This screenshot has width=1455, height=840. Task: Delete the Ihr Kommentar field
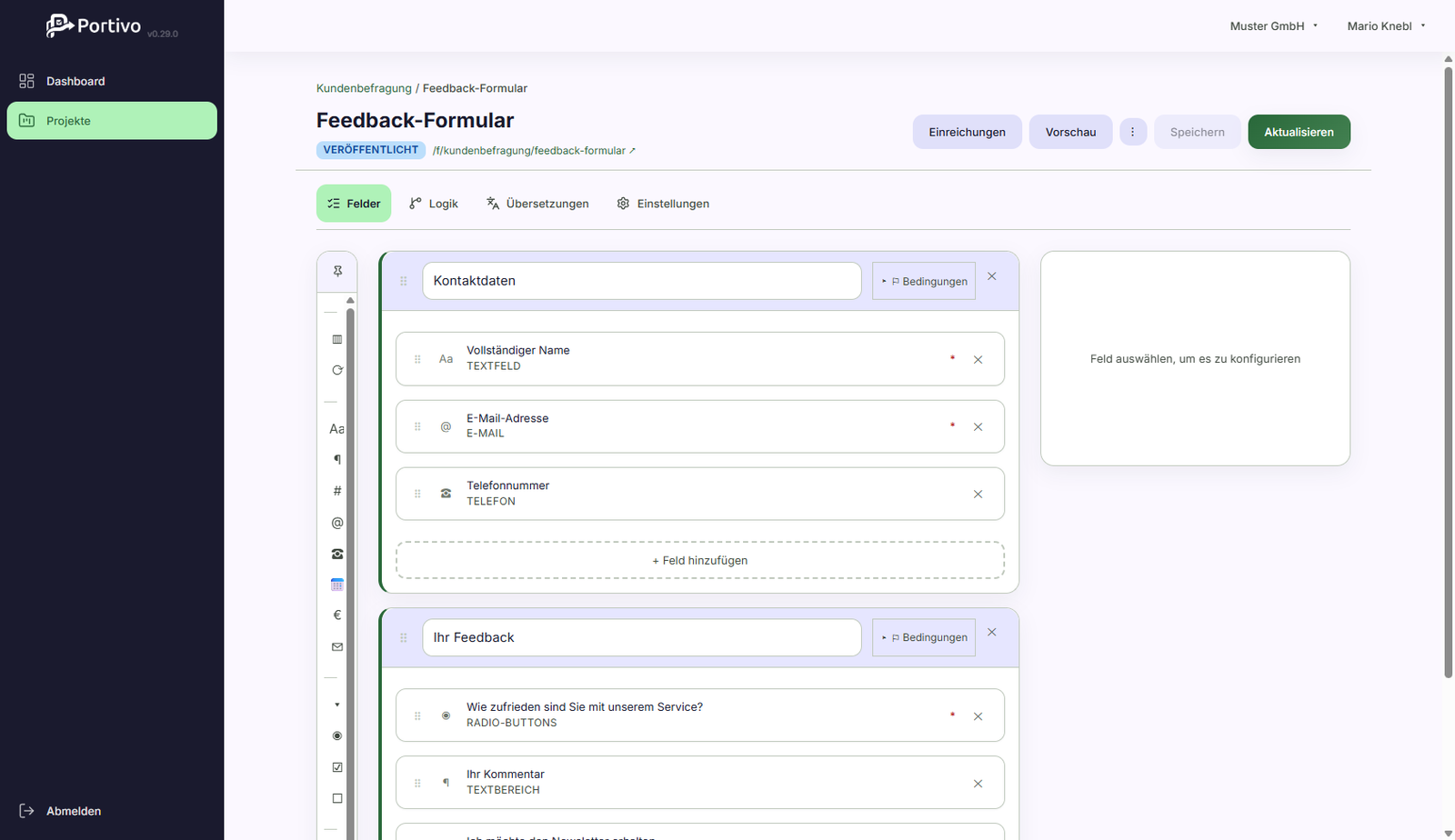point(978,784)
